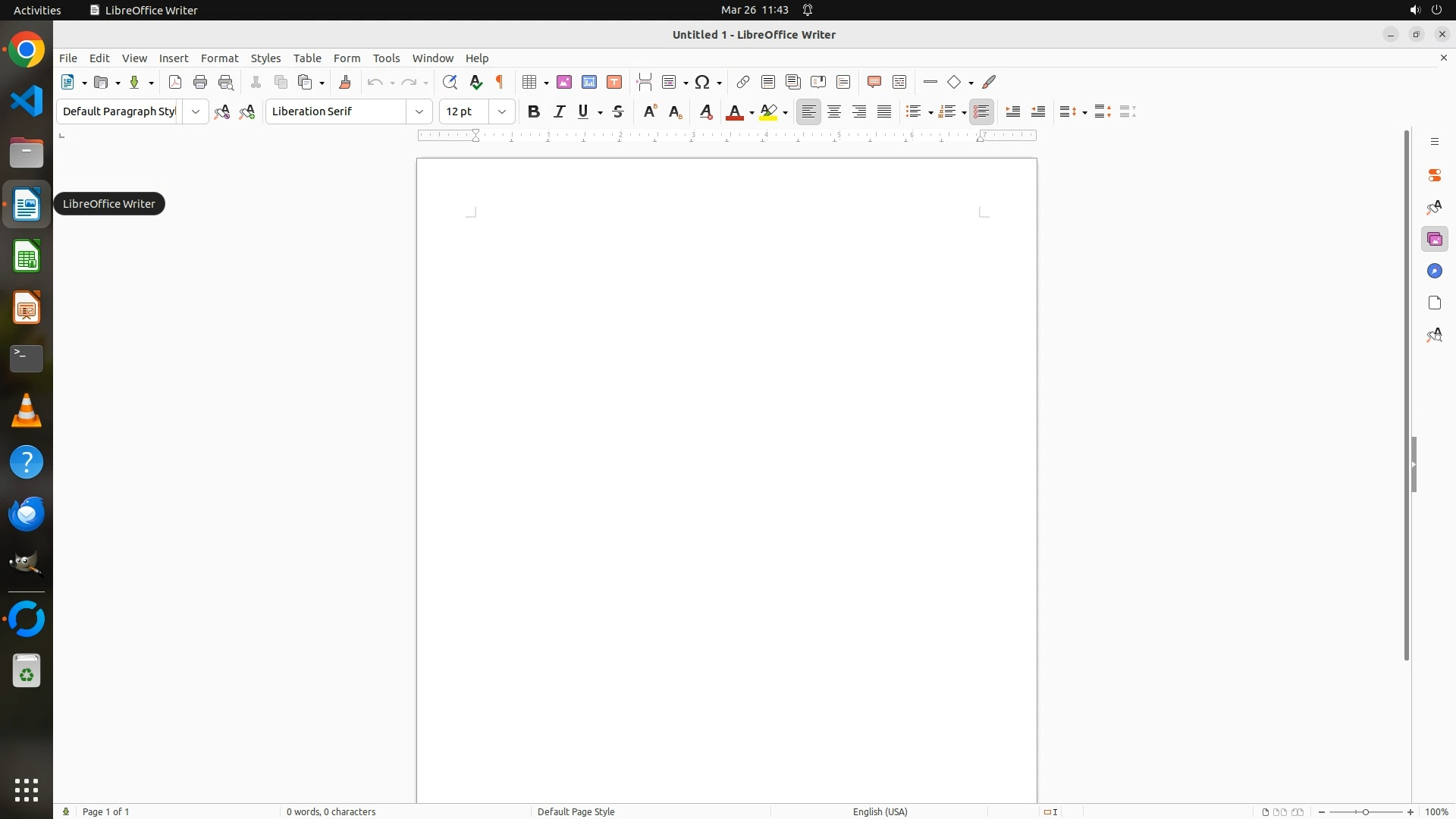1456x819 pixels.
Task: Open LibreOffice Calc from the dock
Action: [x=27, y=257]
